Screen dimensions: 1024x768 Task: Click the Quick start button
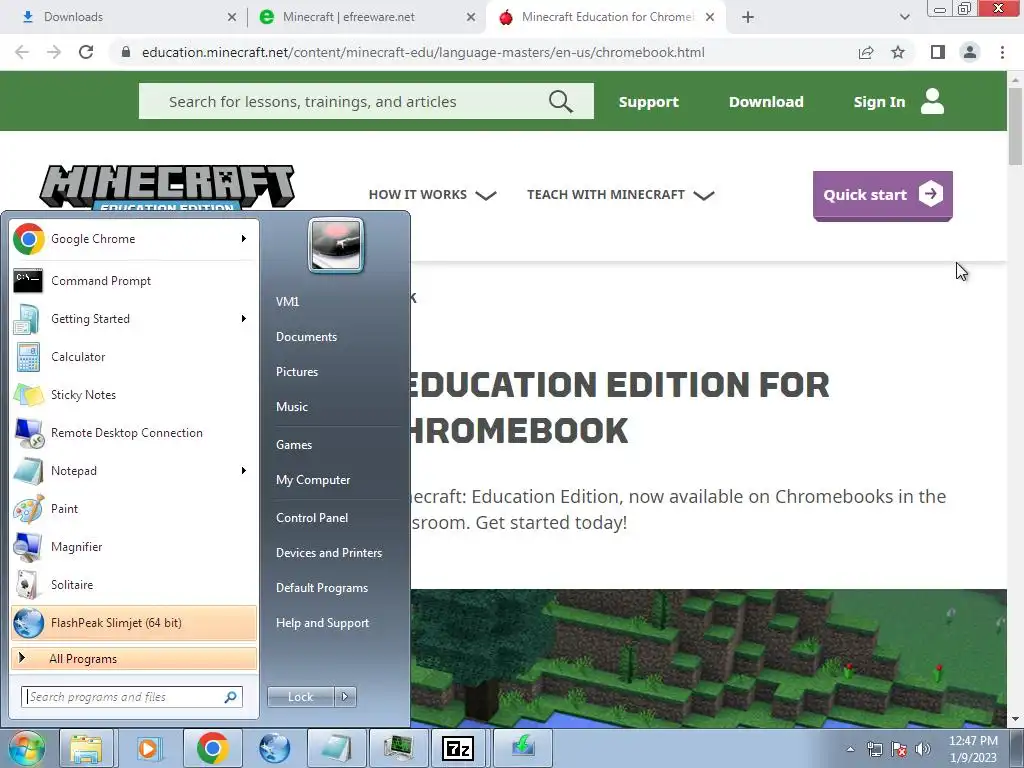pyautogui.click(x=883, y=195)
